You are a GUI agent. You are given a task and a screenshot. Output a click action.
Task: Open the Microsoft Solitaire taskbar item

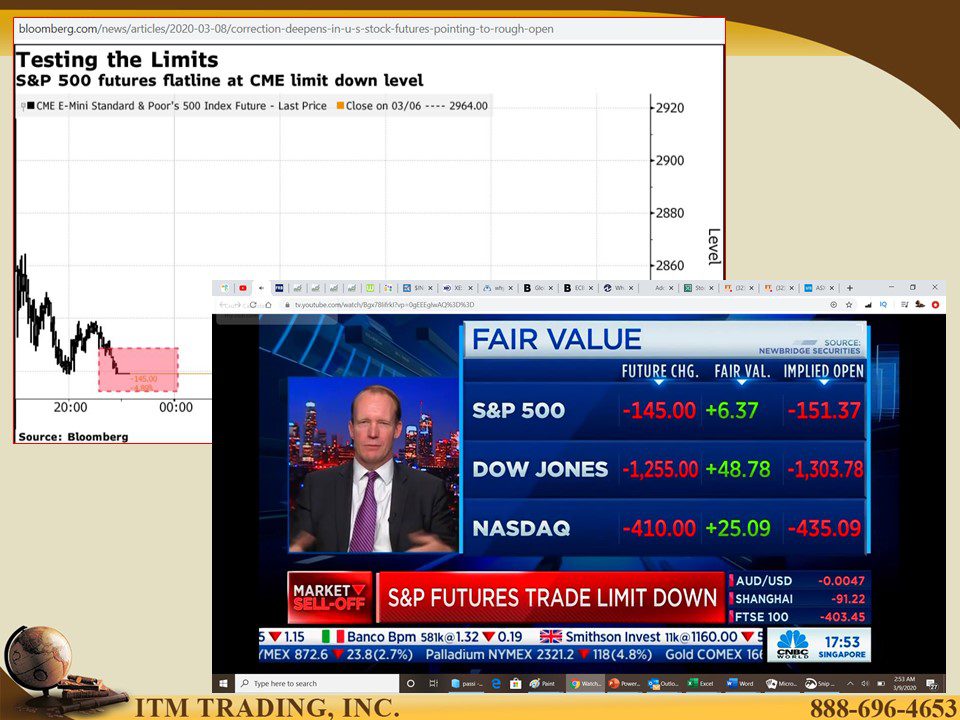781,683
